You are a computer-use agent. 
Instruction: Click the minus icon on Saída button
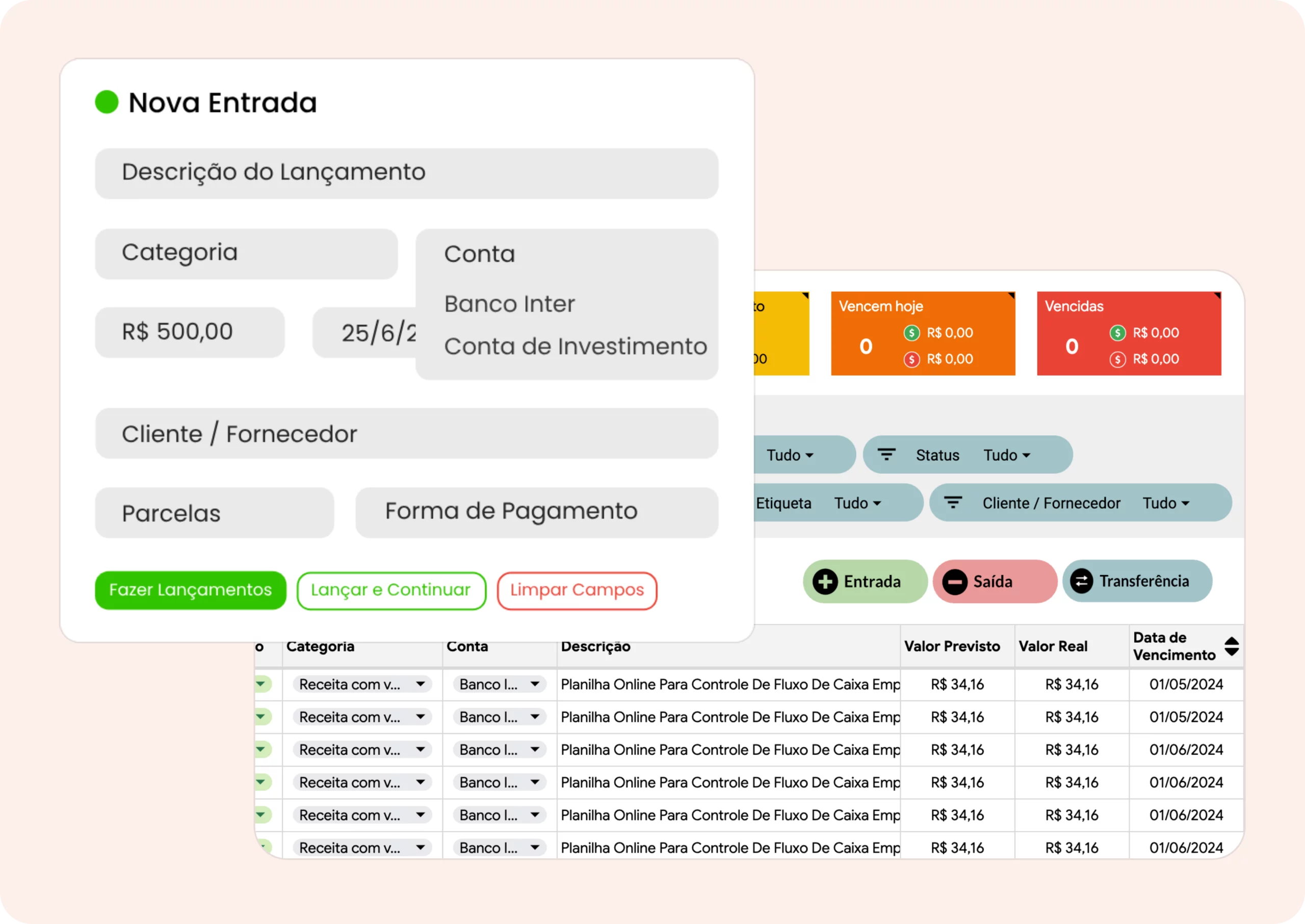[954, 582]
